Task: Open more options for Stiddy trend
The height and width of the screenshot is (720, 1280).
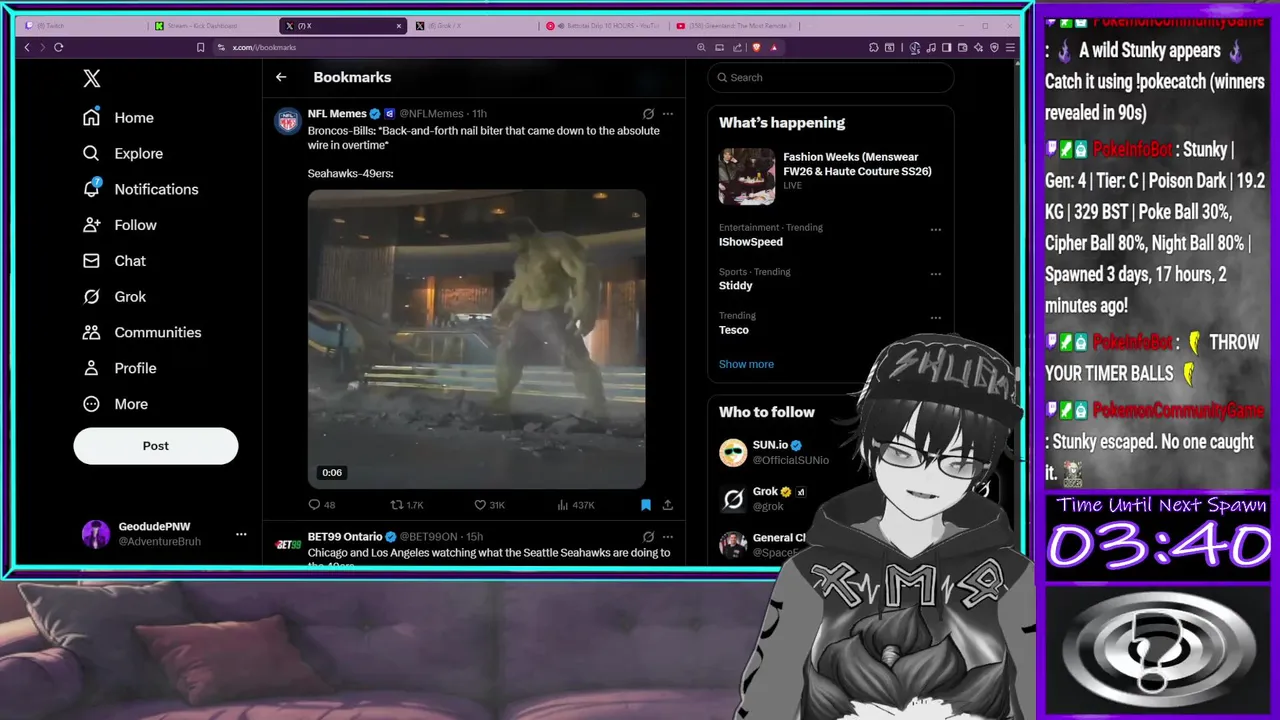Action: (x=936, y=274)
